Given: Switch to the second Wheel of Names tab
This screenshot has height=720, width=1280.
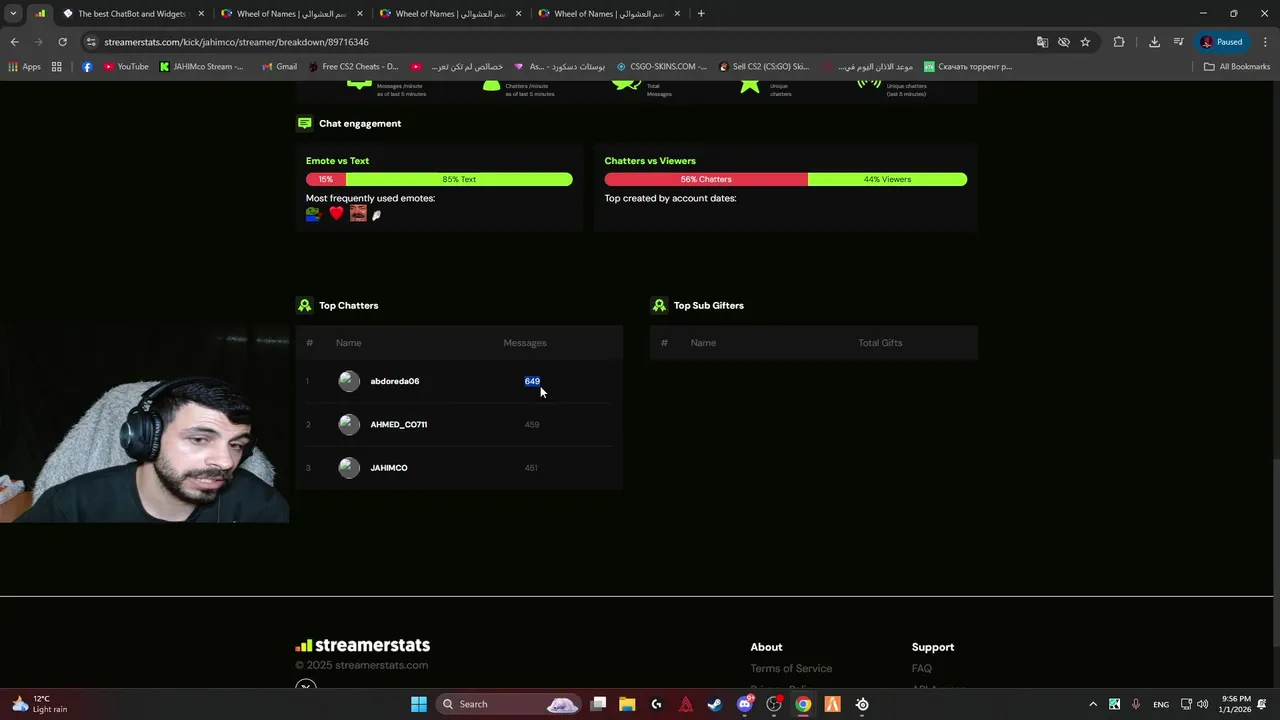Looking at the screenshot, I should [x=449, y=14].
